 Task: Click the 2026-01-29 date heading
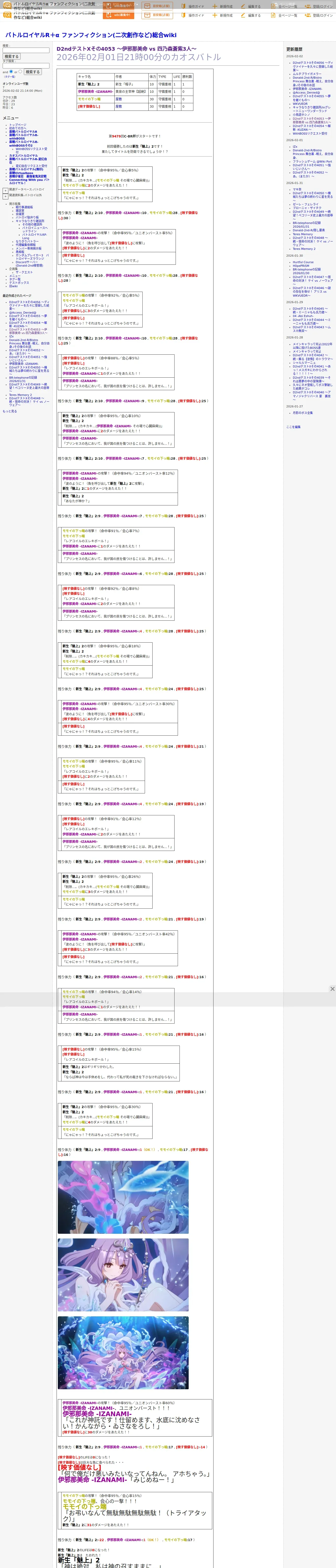click(295, 303)
